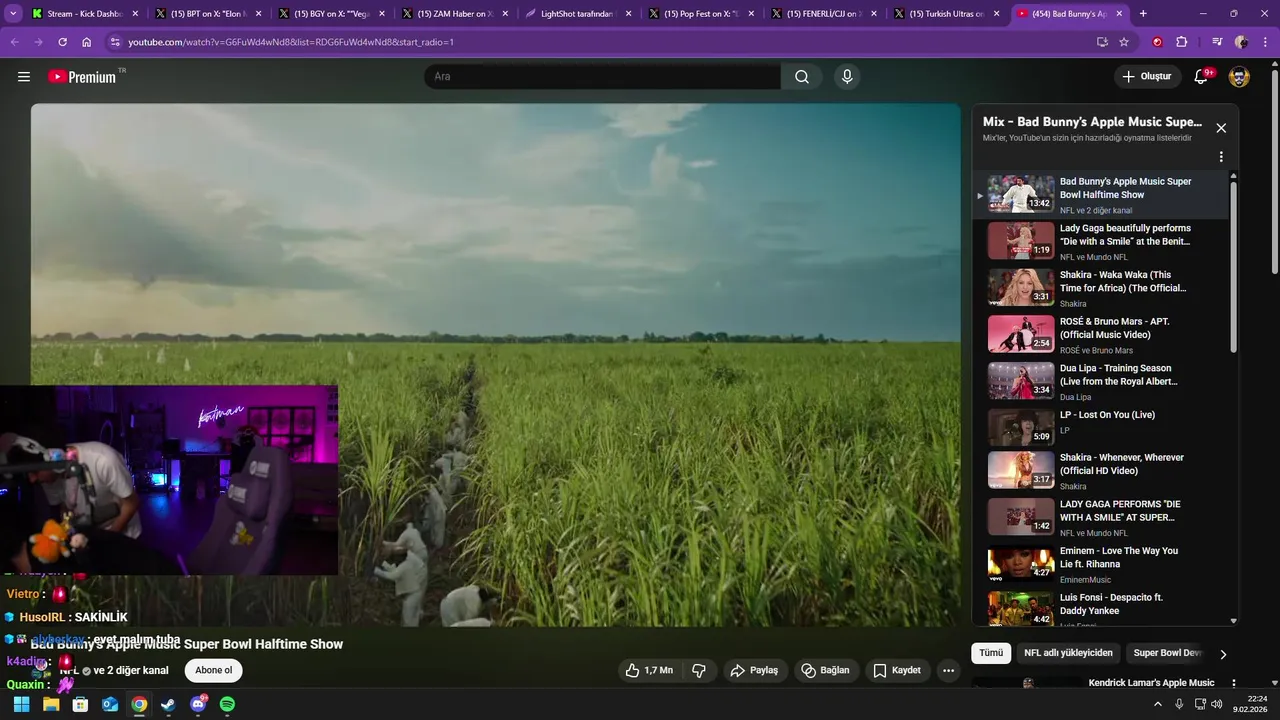Play Eminem Love The Way You Lie
The width and height of the screenshot is (1280, 720).
(x=1099, y=564)
